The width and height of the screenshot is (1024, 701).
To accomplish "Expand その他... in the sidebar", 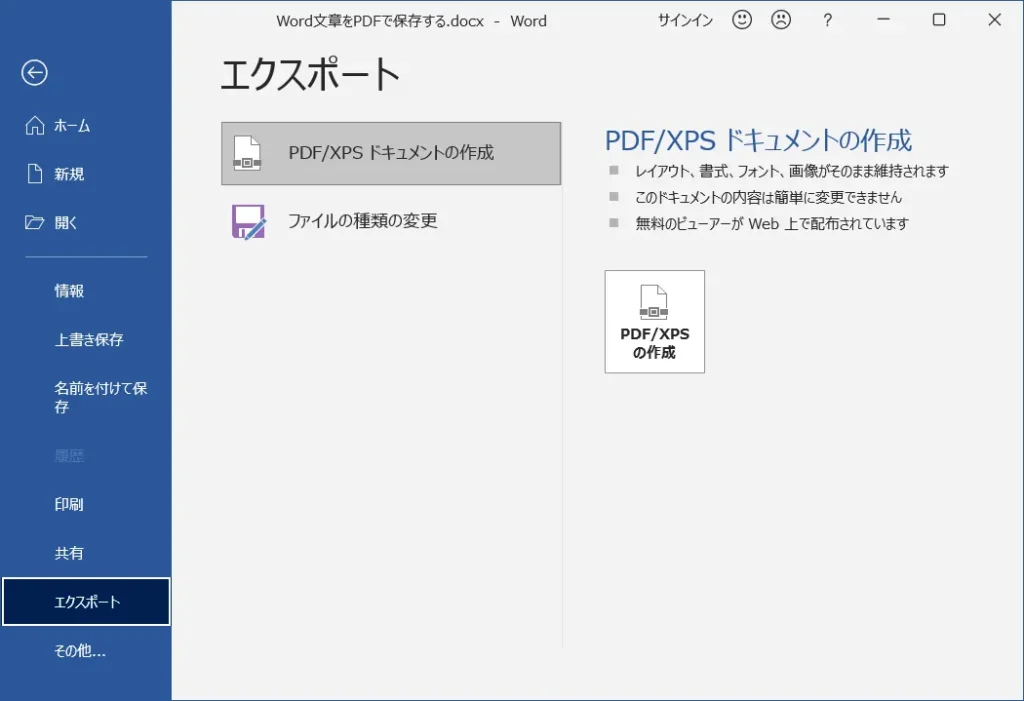I will pyautogui.click(x=80, y=651).
